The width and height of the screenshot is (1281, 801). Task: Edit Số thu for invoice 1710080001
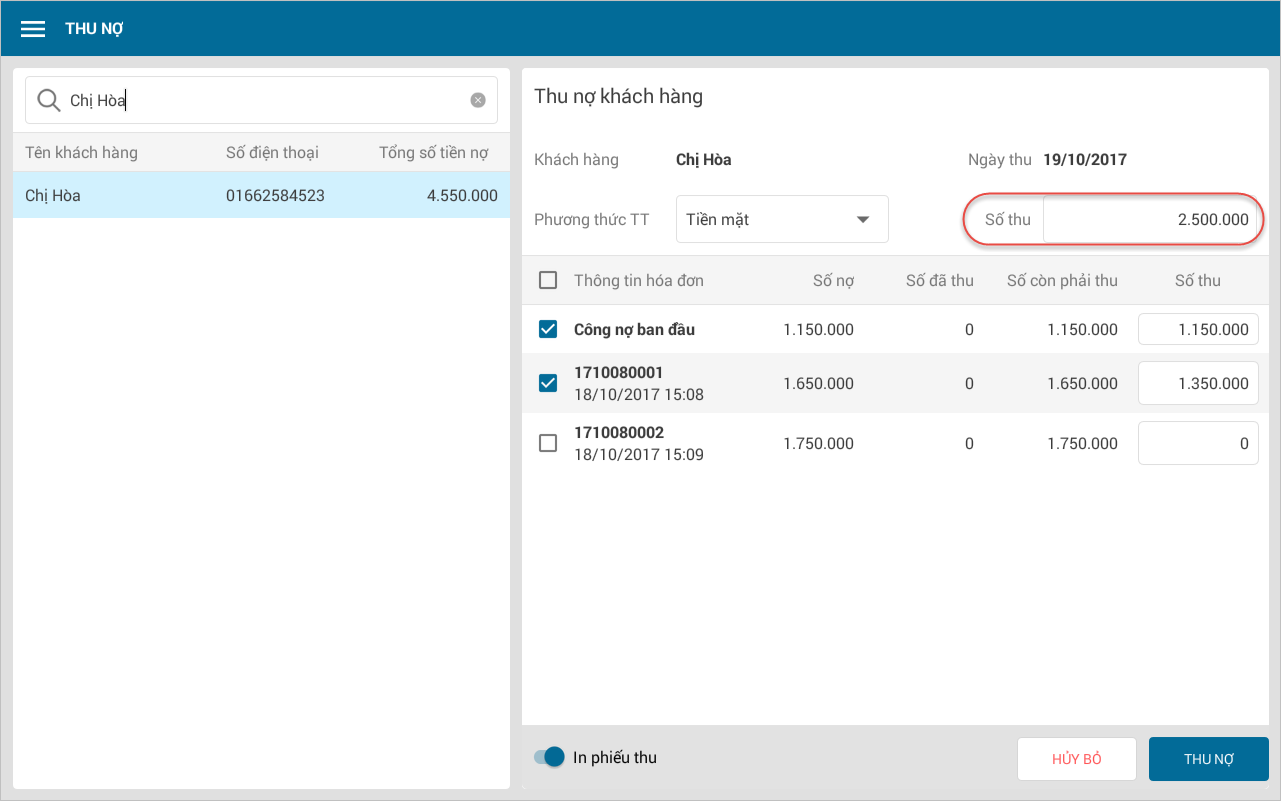pos(1197,383)
